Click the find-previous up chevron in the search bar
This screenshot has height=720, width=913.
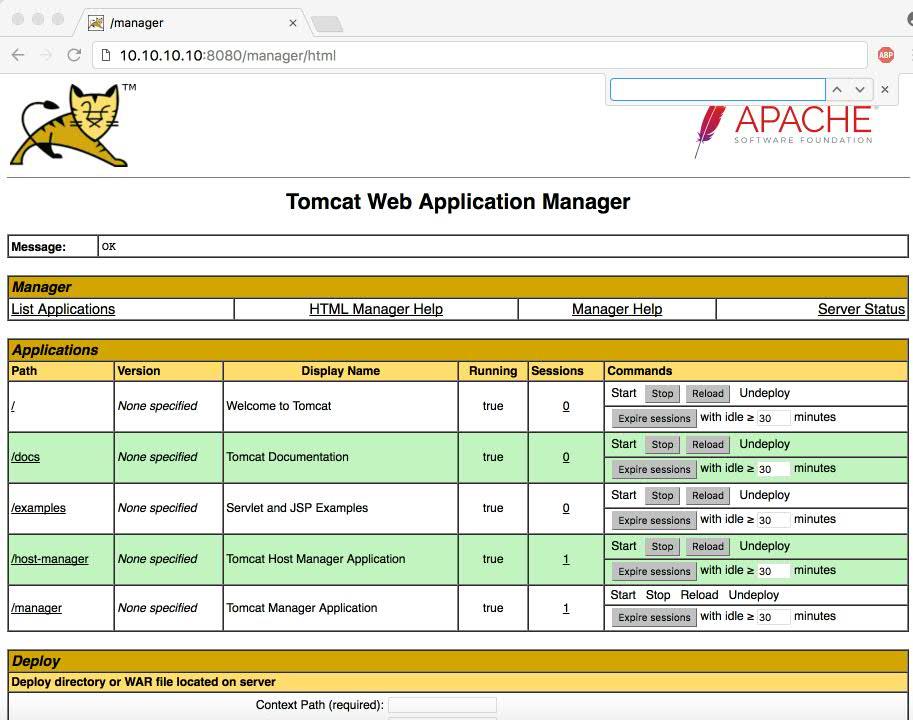(x=837, y=89)
